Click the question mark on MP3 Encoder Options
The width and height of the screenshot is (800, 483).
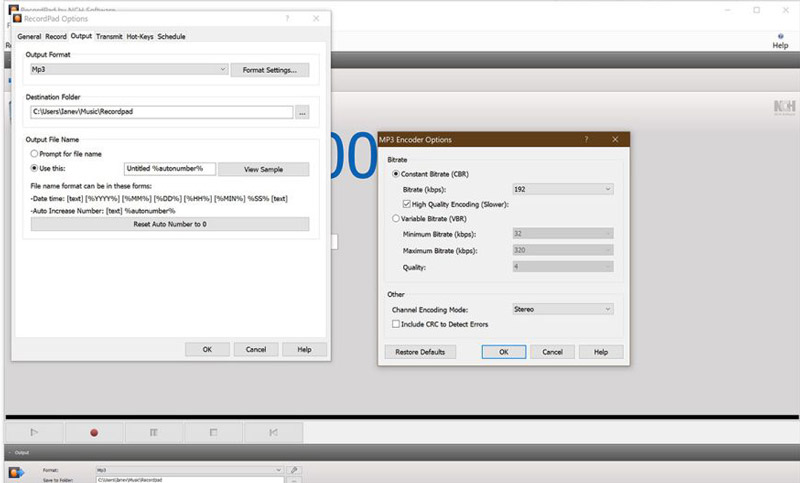[586, 139]
